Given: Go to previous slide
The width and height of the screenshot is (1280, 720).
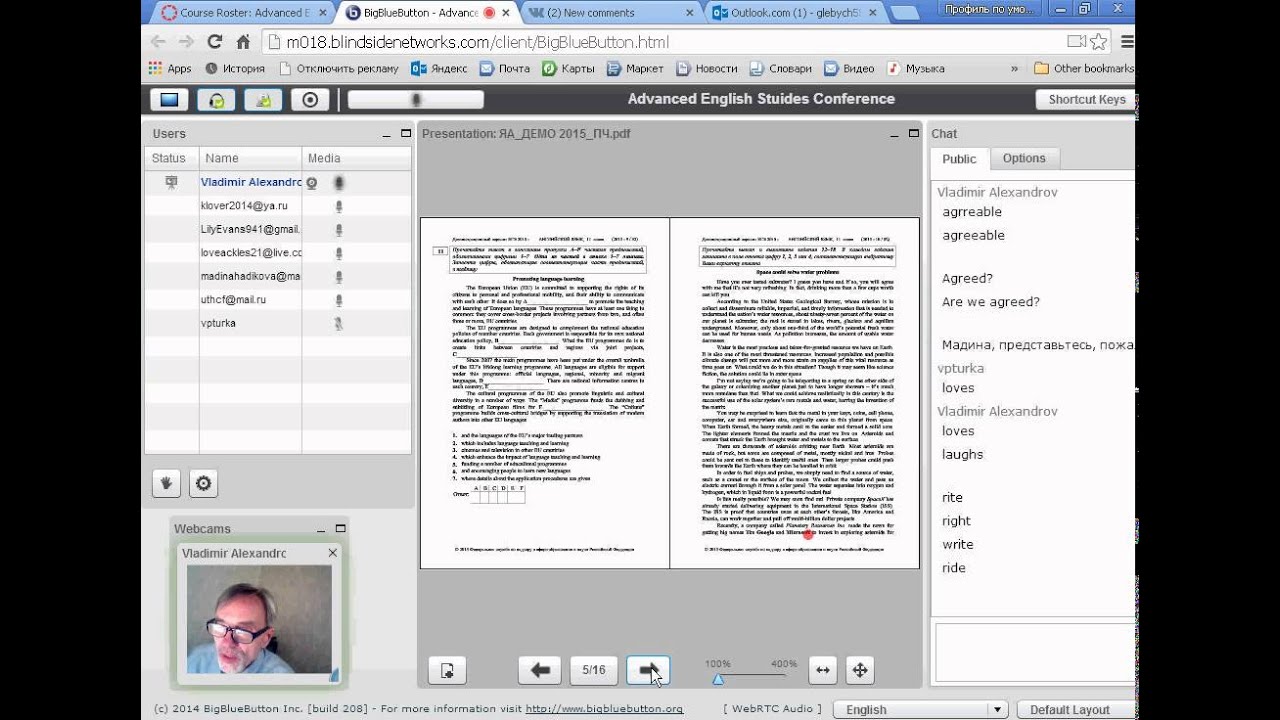Looking at the screenshot, I should click(x=540, y=670).
